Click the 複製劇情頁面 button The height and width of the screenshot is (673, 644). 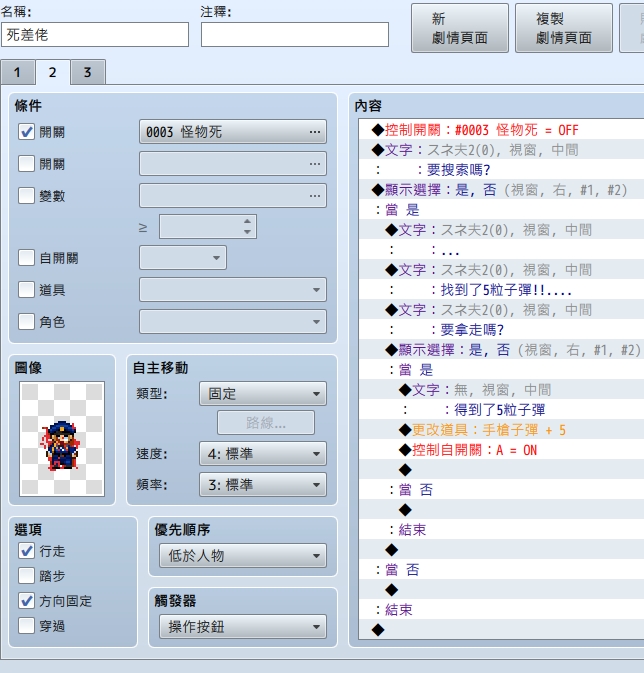[x=564, y=28]
